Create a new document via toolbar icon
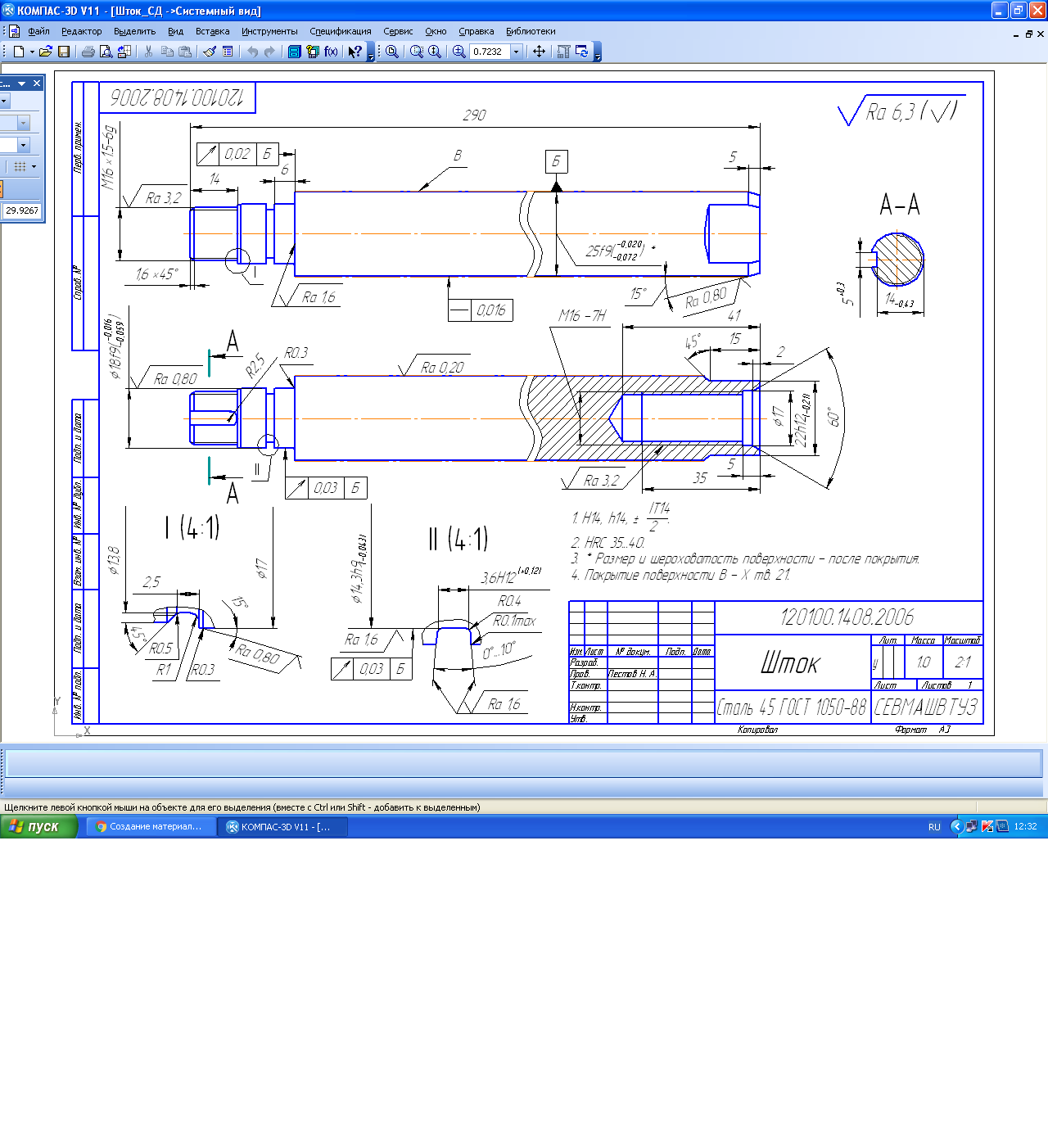Screen dimensions: 1048x1148 19,52
